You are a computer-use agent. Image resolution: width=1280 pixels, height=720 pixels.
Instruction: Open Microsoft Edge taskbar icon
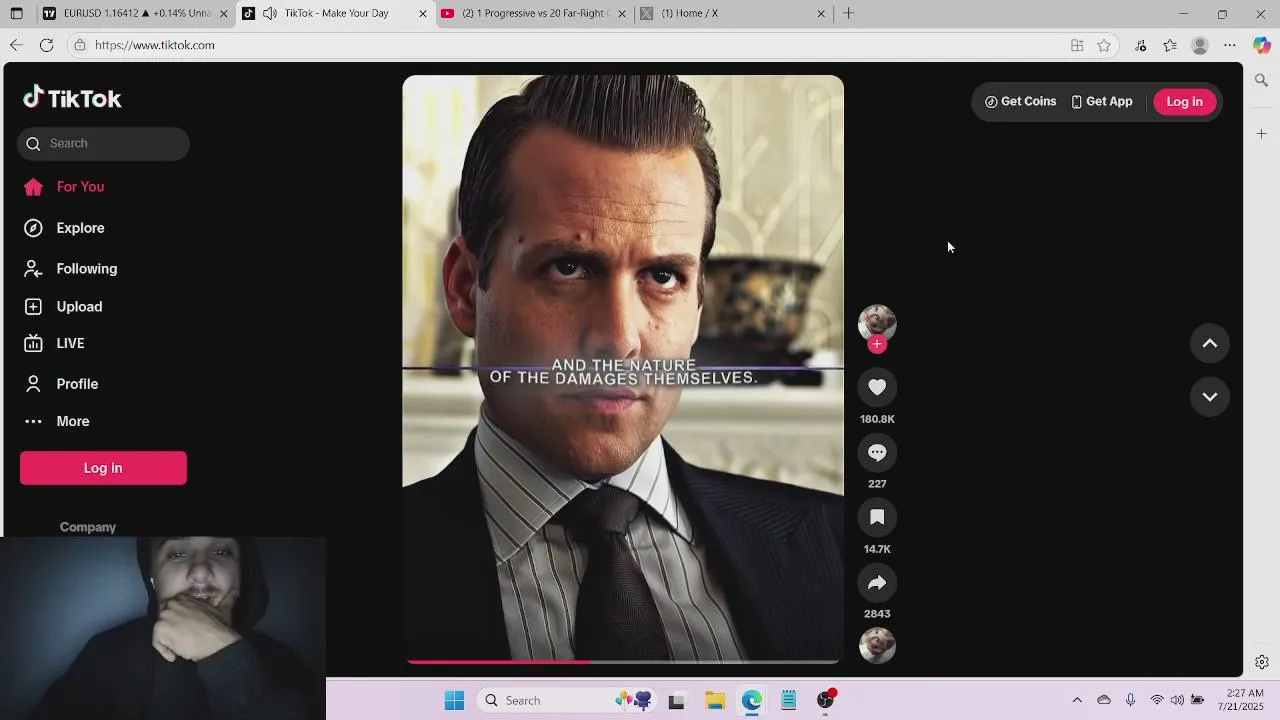tap(751, 701)
